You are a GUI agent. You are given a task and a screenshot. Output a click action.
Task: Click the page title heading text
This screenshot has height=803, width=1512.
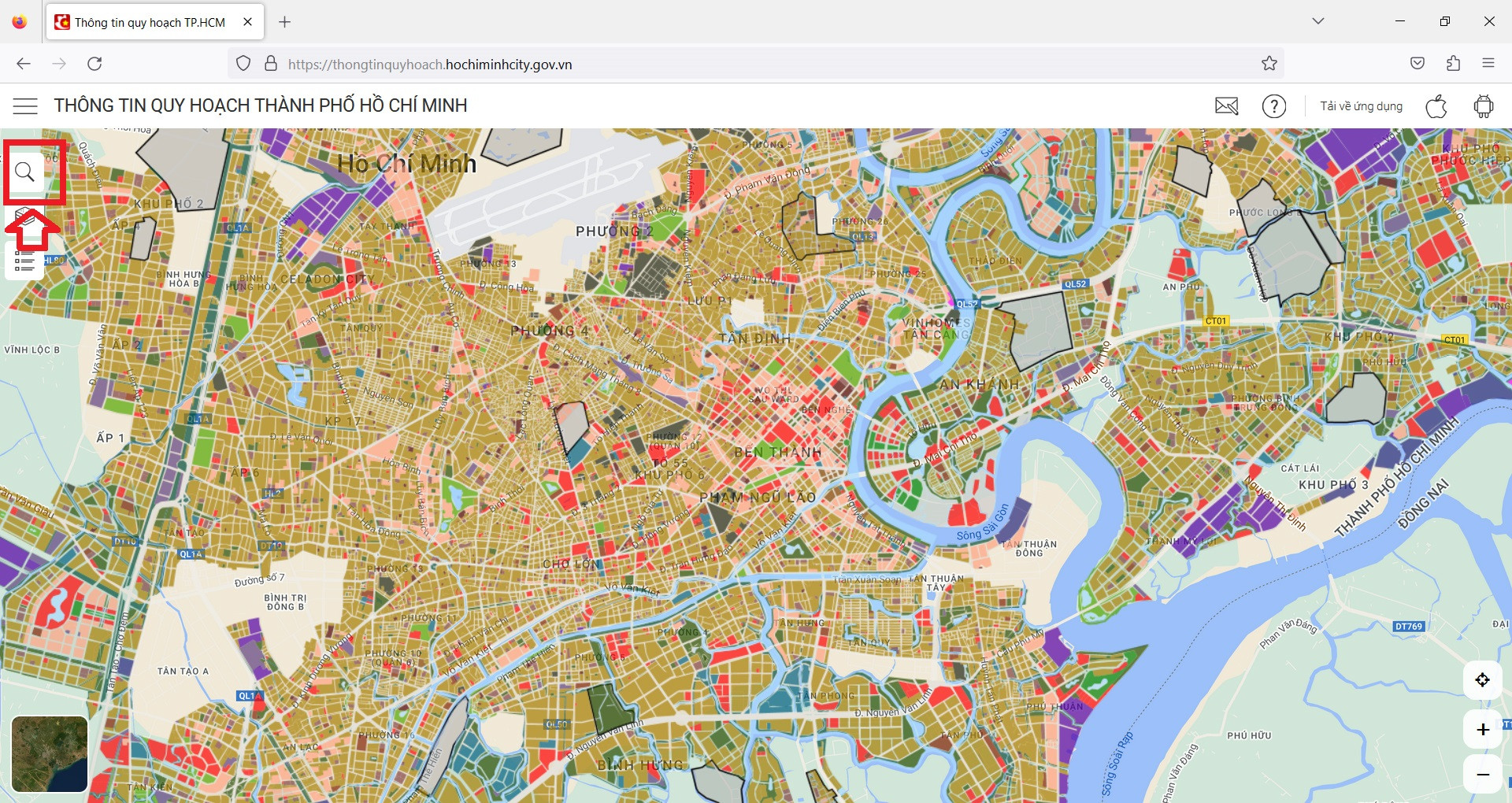tap(261, 105)
